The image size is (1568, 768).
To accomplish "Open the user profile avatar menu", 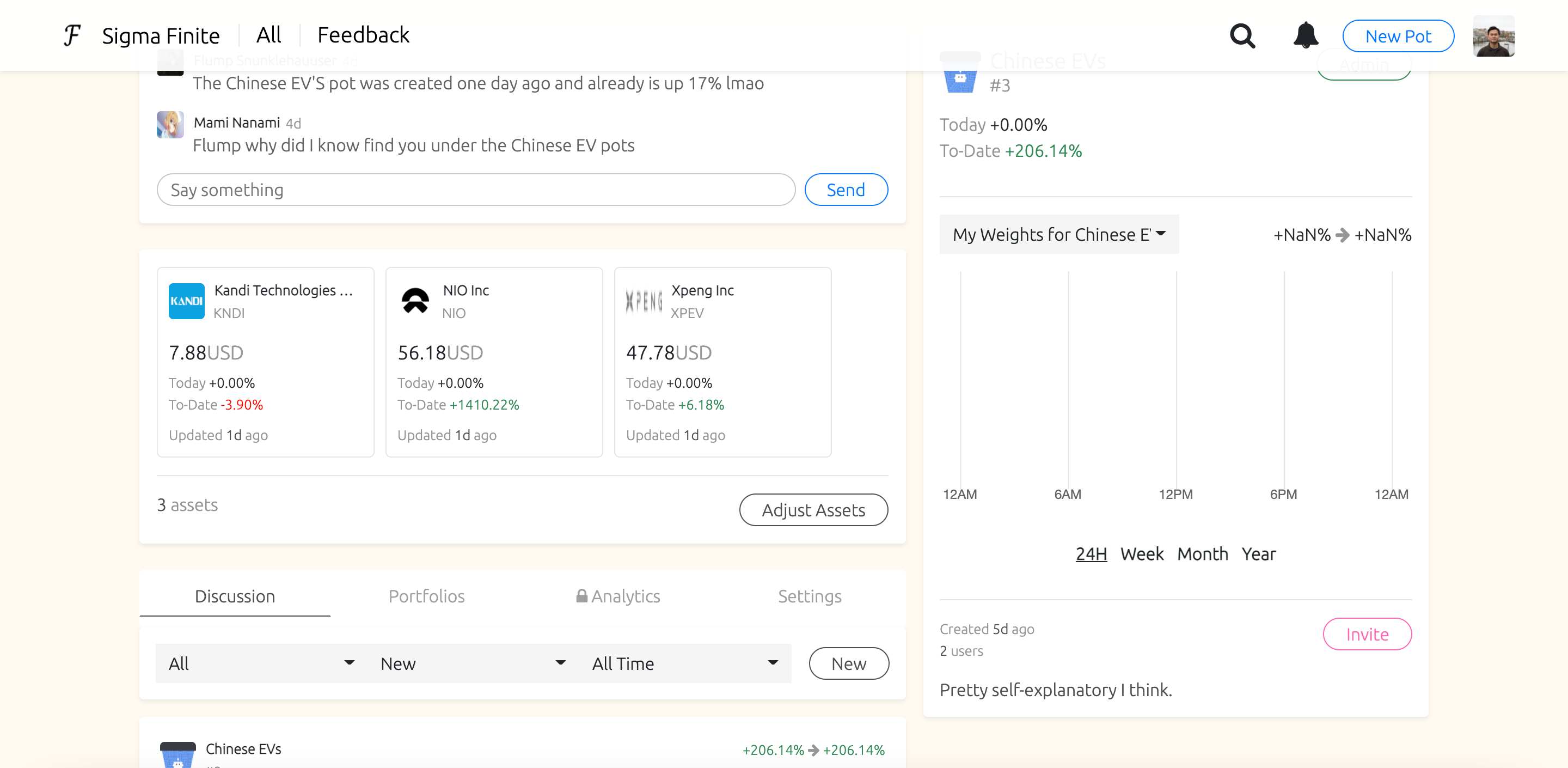I will (1493, 36).
